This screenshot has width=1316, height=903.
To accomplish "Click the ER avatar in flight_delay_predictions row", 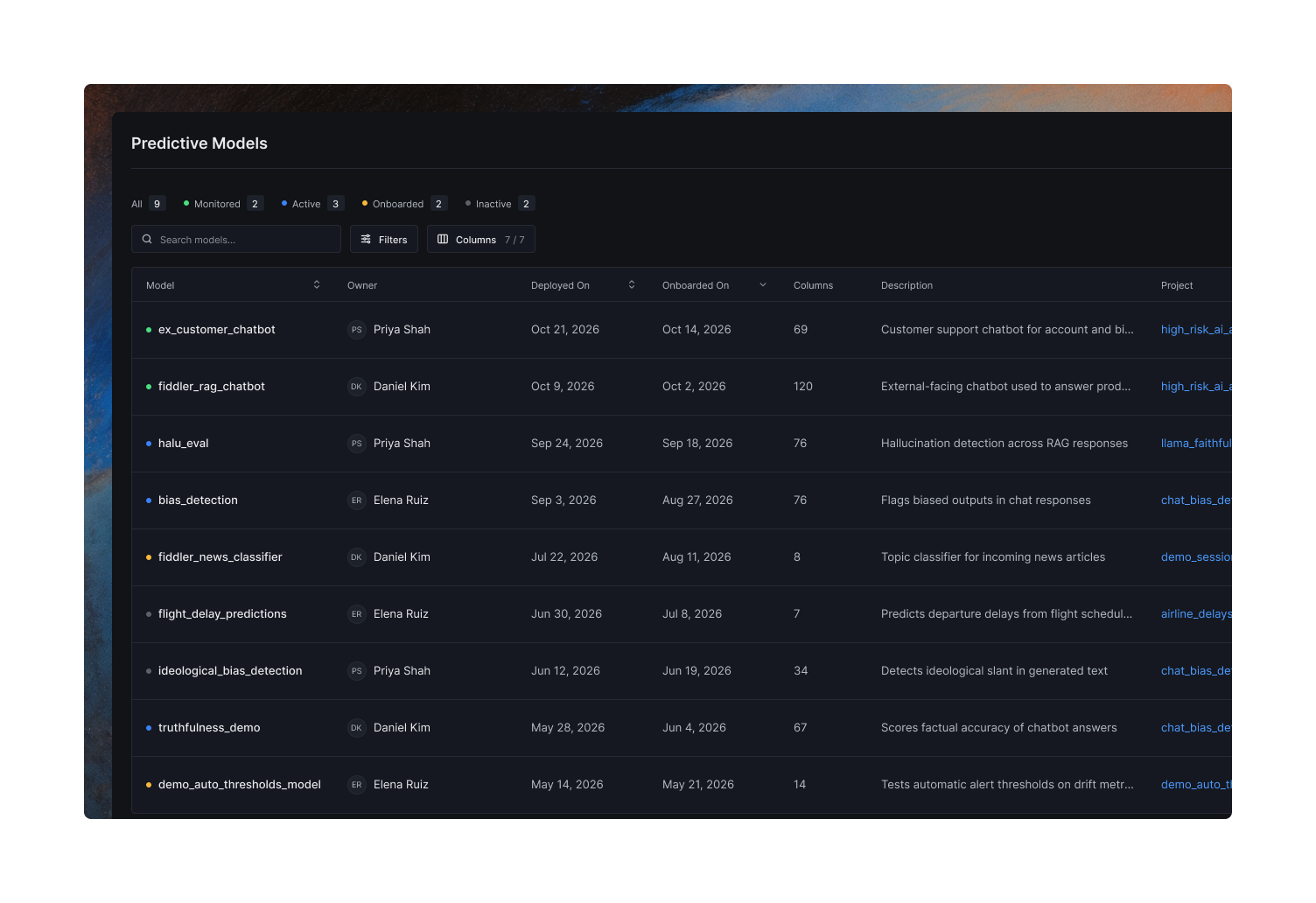I will click(x=356, y=614).
